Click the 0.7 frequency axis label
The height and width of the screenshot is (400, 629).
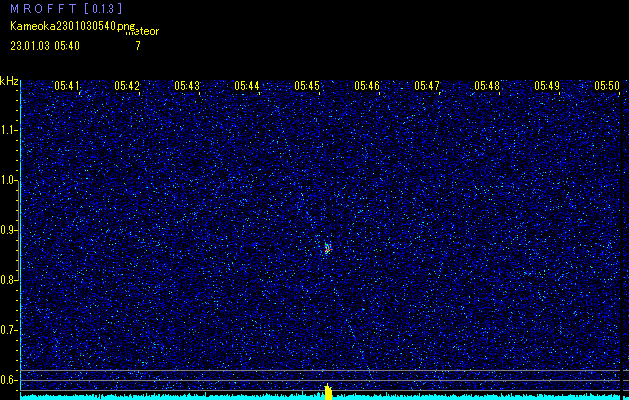coord(9,330)
